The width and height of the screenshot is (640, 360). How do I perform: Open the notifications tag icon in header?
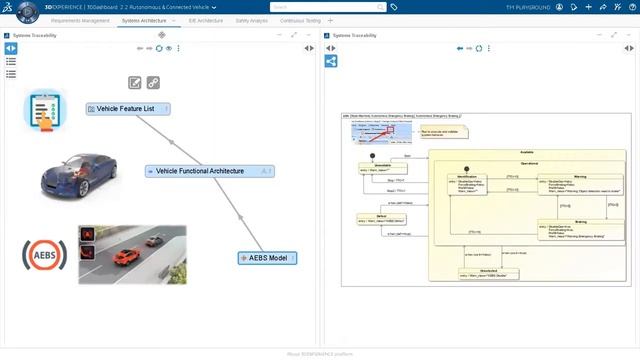[574, 7]
